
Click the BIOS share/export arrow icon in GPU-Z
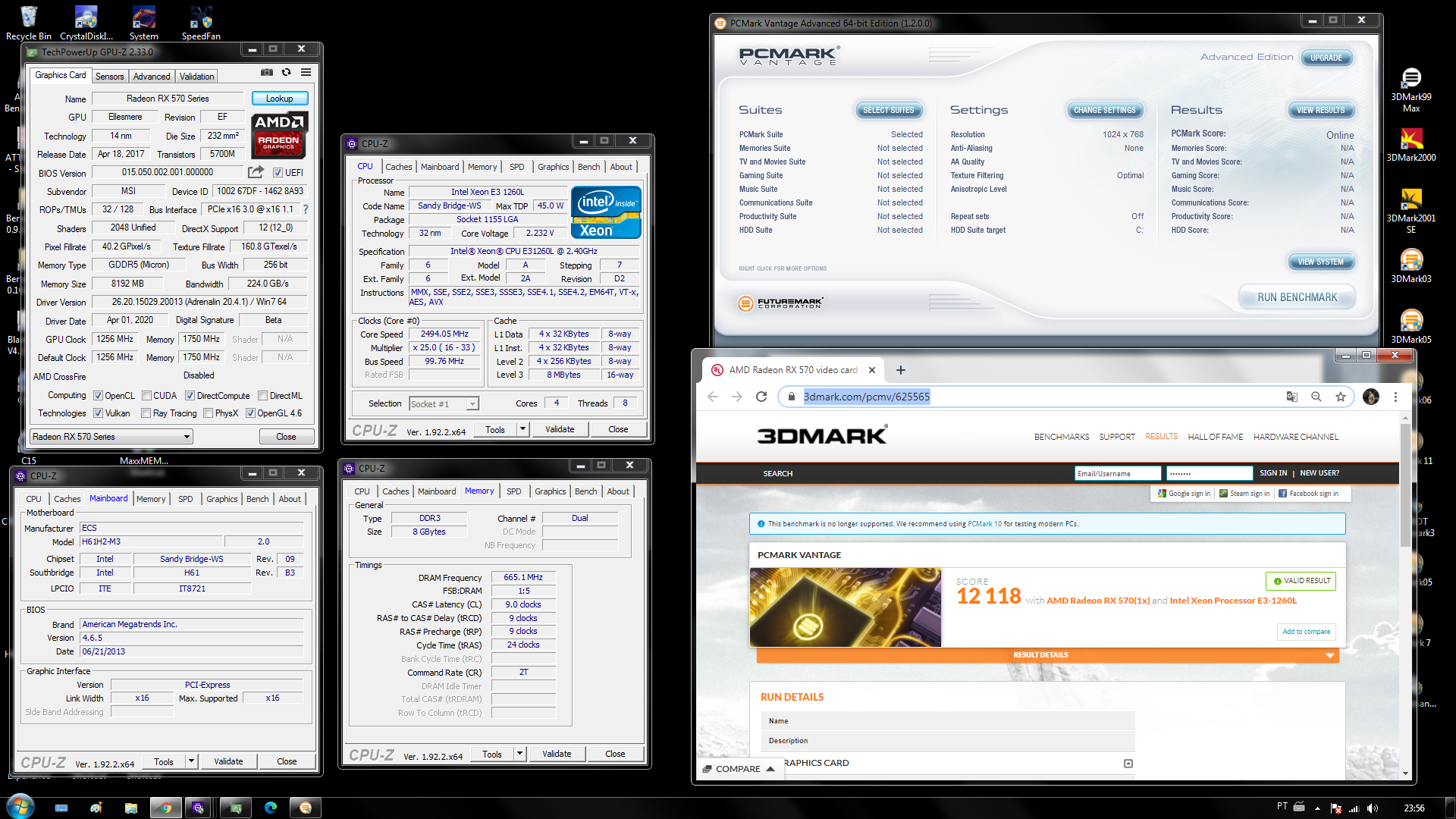pos(256,172)
